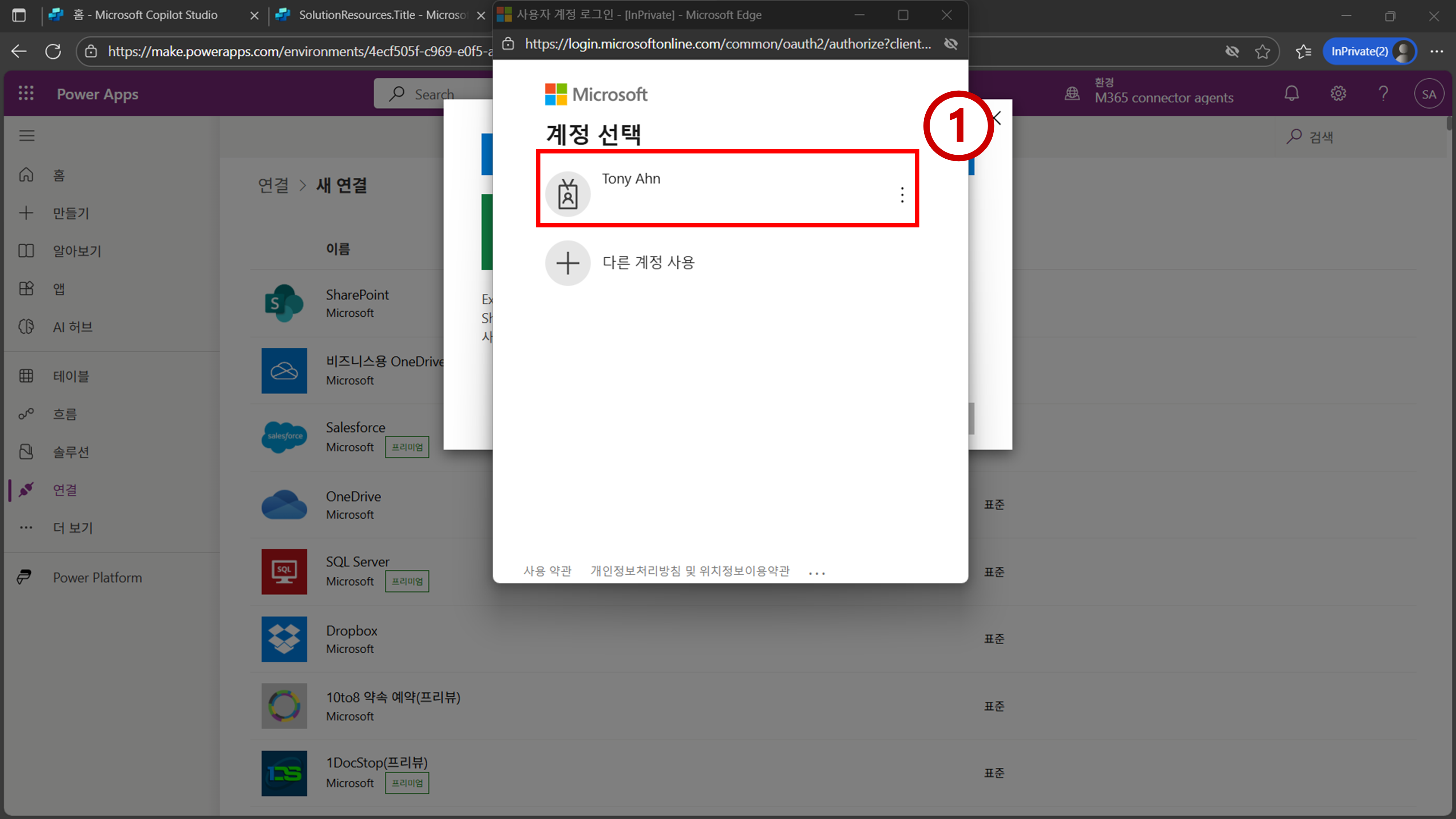Open the InPrivate(2) profile button
The width and height of the screenshot is (1456, 819).
pyautogui.click(x=1369, y=52)
